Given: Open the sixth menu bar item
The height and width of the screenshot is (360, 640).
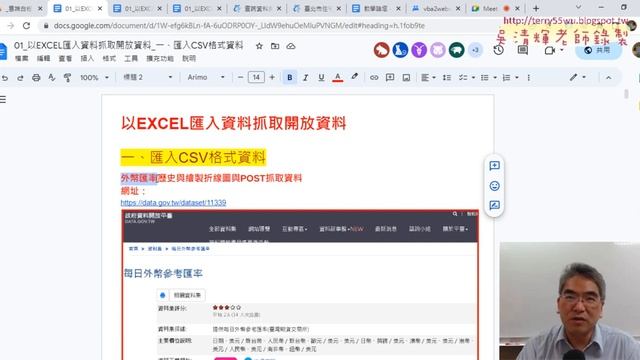Looking at the screenshot, I should click(131, 59).
